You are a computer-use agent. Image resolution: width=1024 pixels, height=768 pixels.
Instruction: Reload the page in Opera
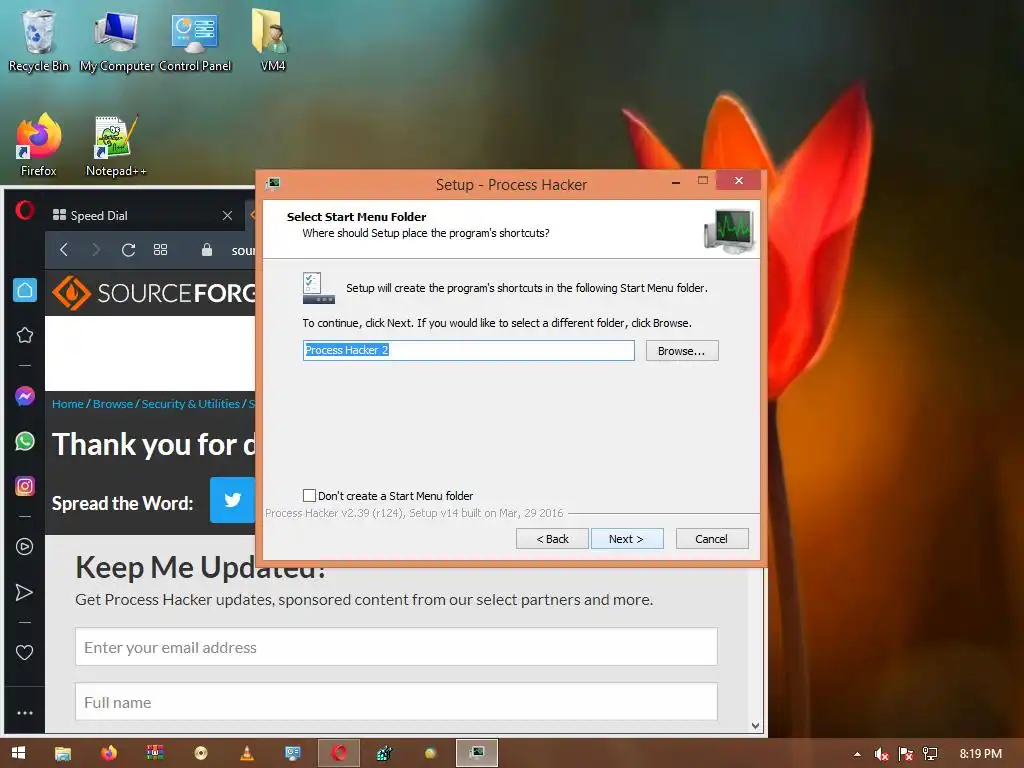point(129,249)
